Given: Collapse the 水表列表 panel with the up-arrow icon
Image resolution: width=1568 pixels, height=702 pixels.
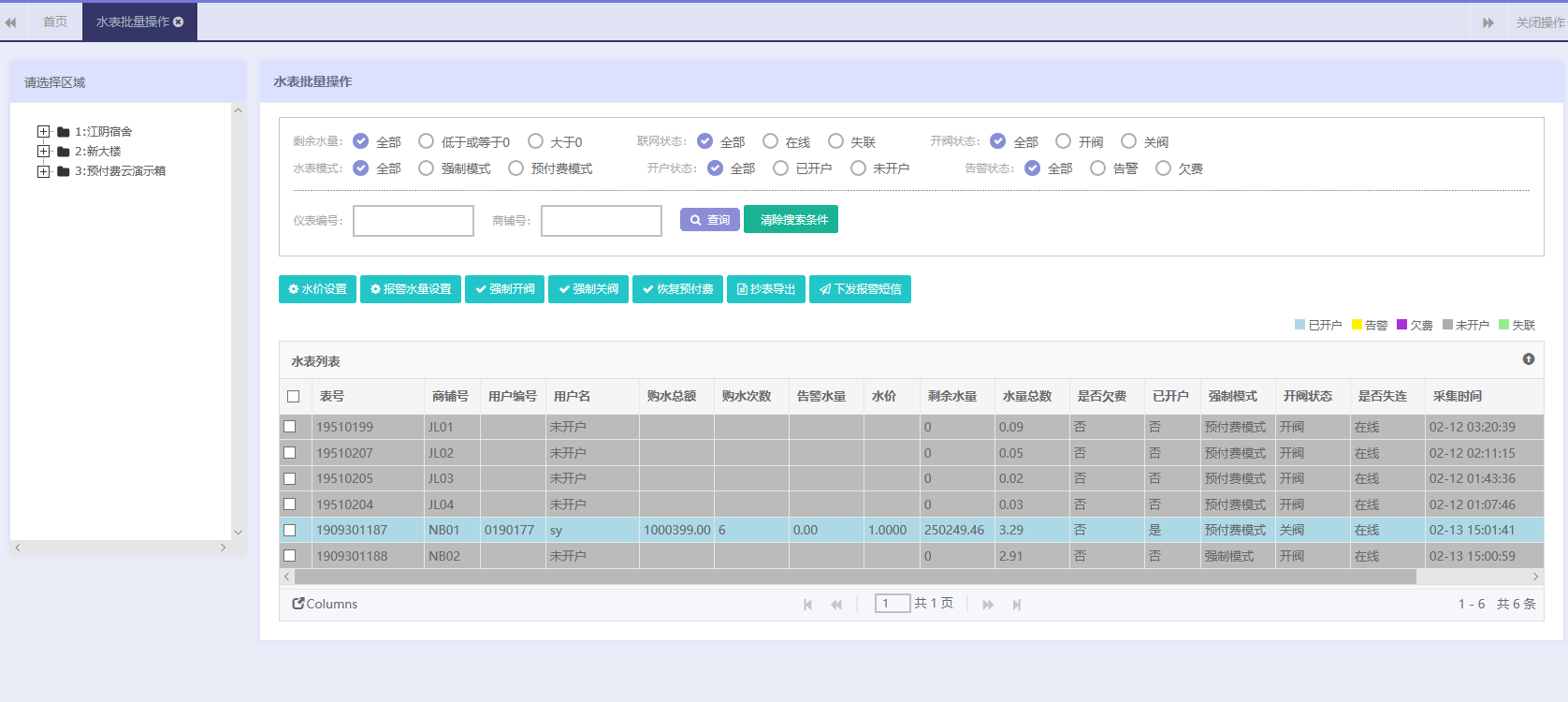Looking at the screenshot, I should pyautogui.click(x=1528, y=359).
